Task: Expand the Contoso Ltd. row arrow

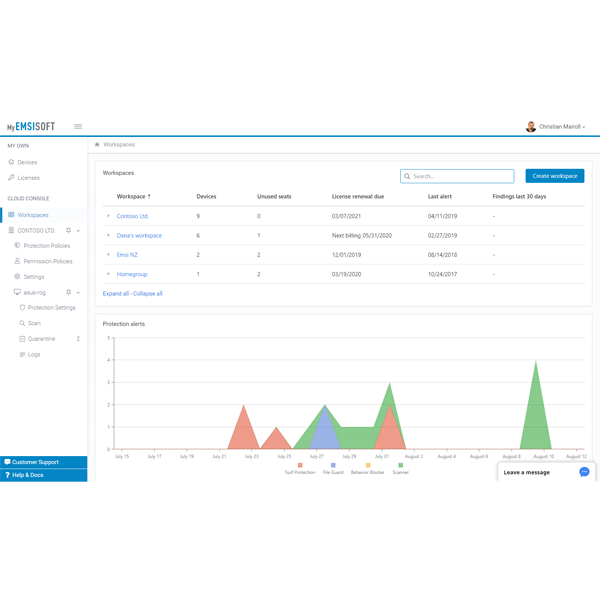Action: pyautogui.click(x=108, y=216)
